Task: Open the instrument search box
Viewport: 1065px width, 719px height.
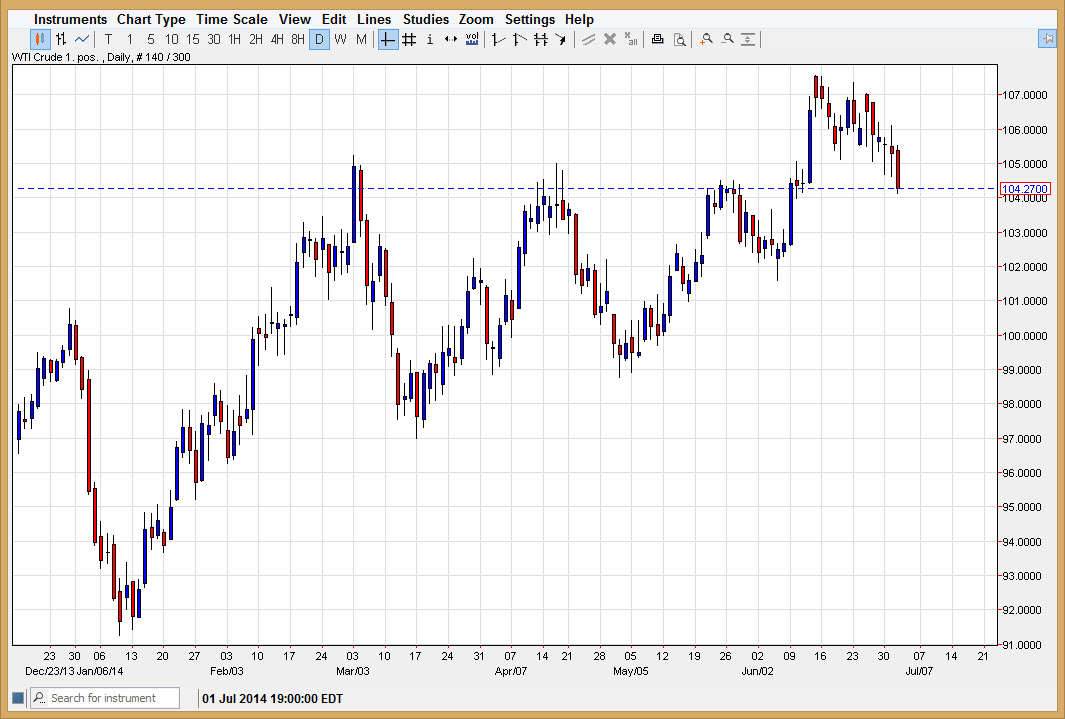Action: tap(103, 697)
